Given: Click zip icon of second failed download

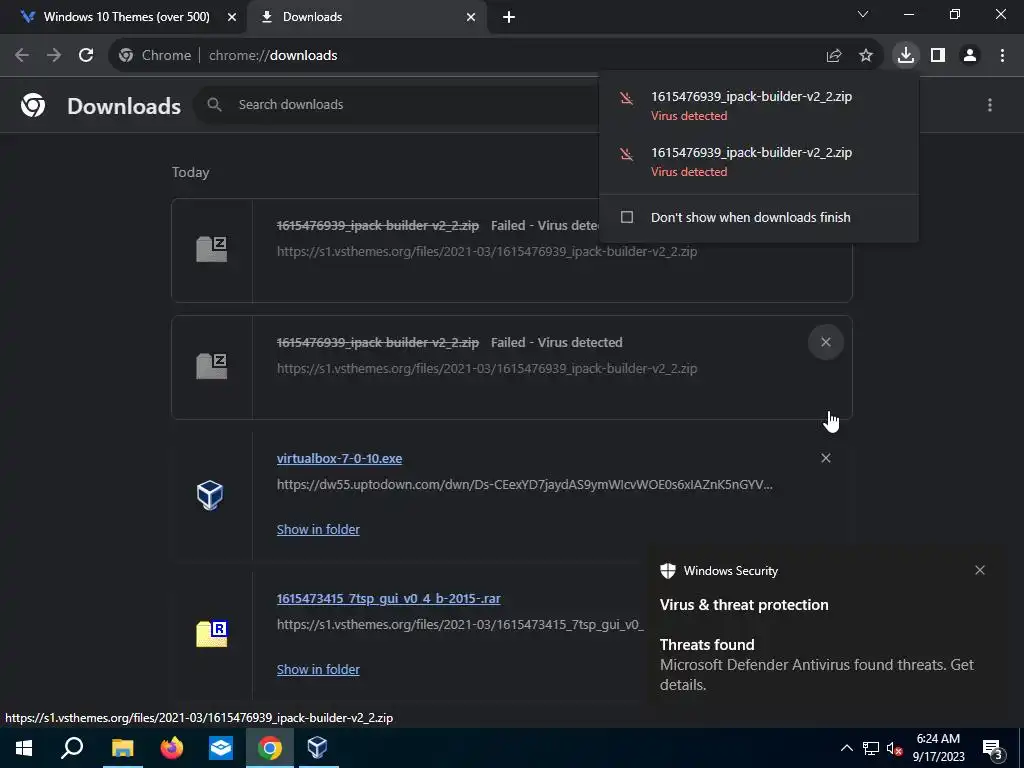Looking at the screenshot, I should [212, 366].
